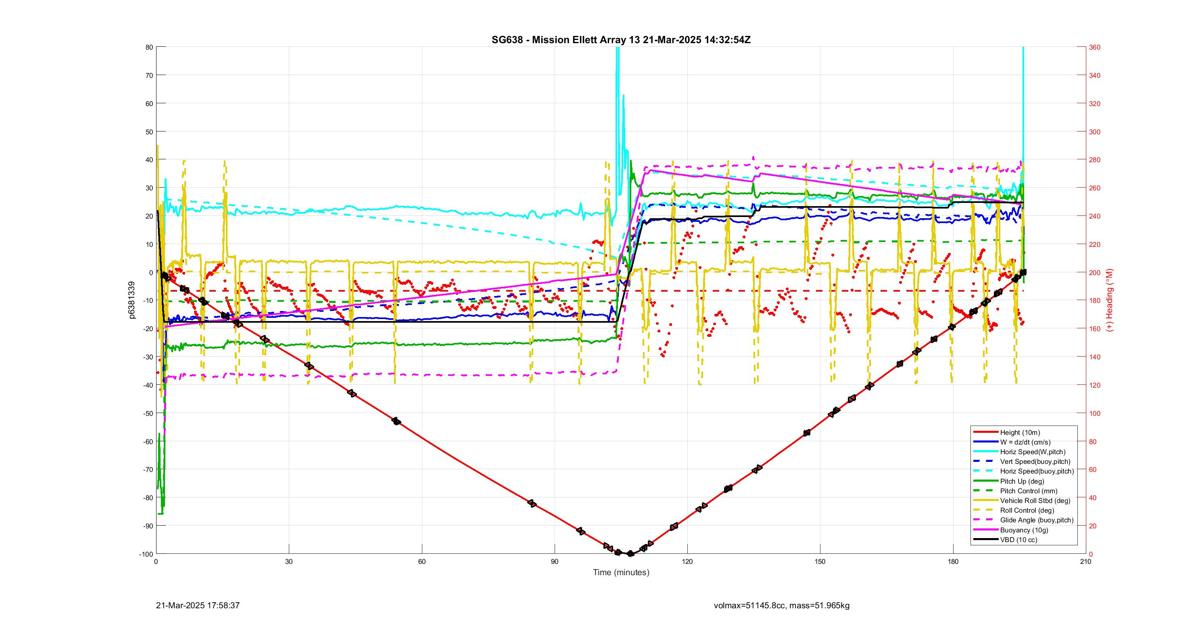Screen dimensions: 1200x622
Task: Click the deepest dive marker at bottom apex
Action: [x=629, y=553]
